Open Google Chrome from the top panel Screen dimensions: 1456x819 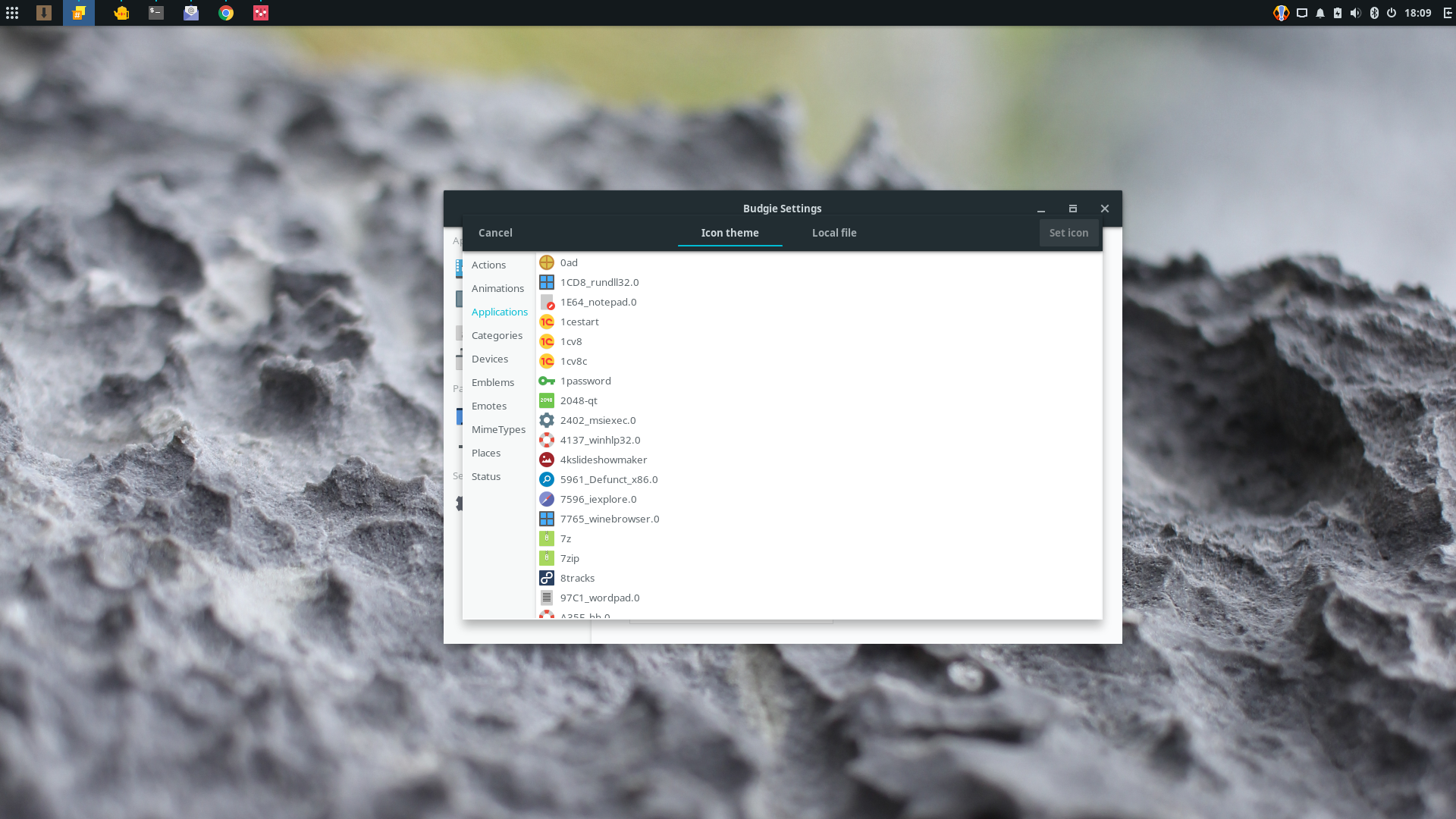point(226,13)
